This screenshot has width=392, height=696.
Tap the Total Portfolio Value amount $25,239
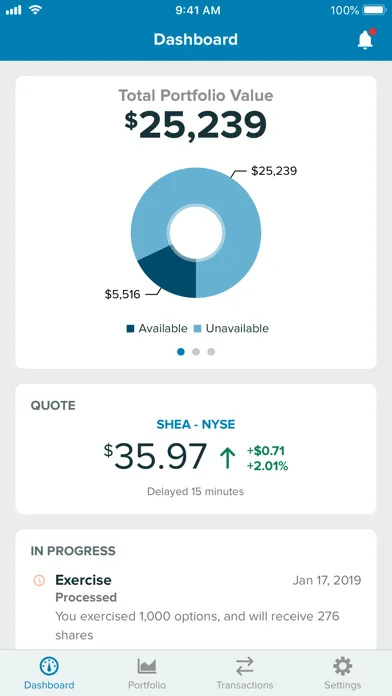(196, 125)
